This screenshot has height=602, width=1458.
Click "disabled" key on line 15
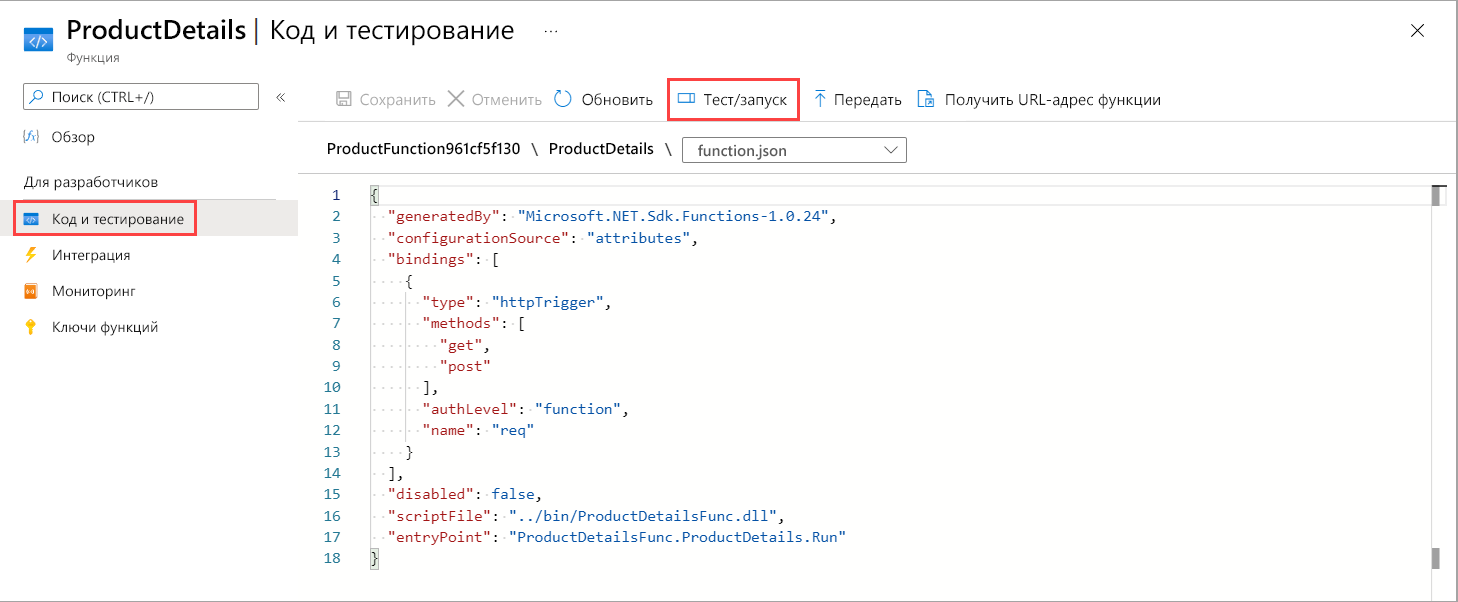pos(432,494)
